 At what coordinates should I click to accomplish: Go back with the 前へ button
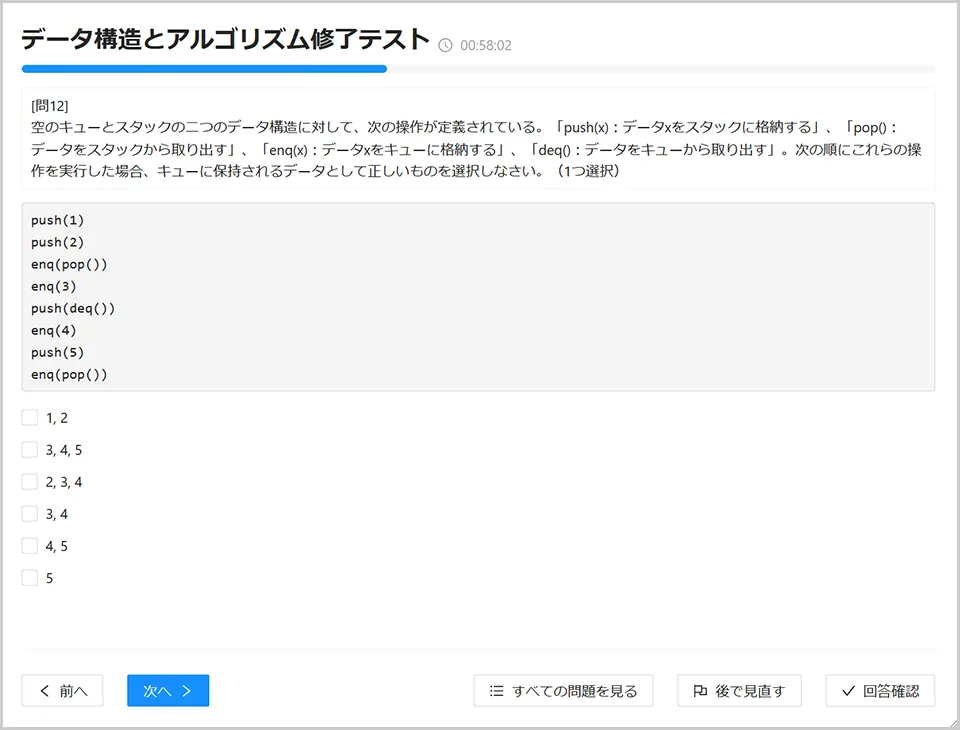(62, 691)
